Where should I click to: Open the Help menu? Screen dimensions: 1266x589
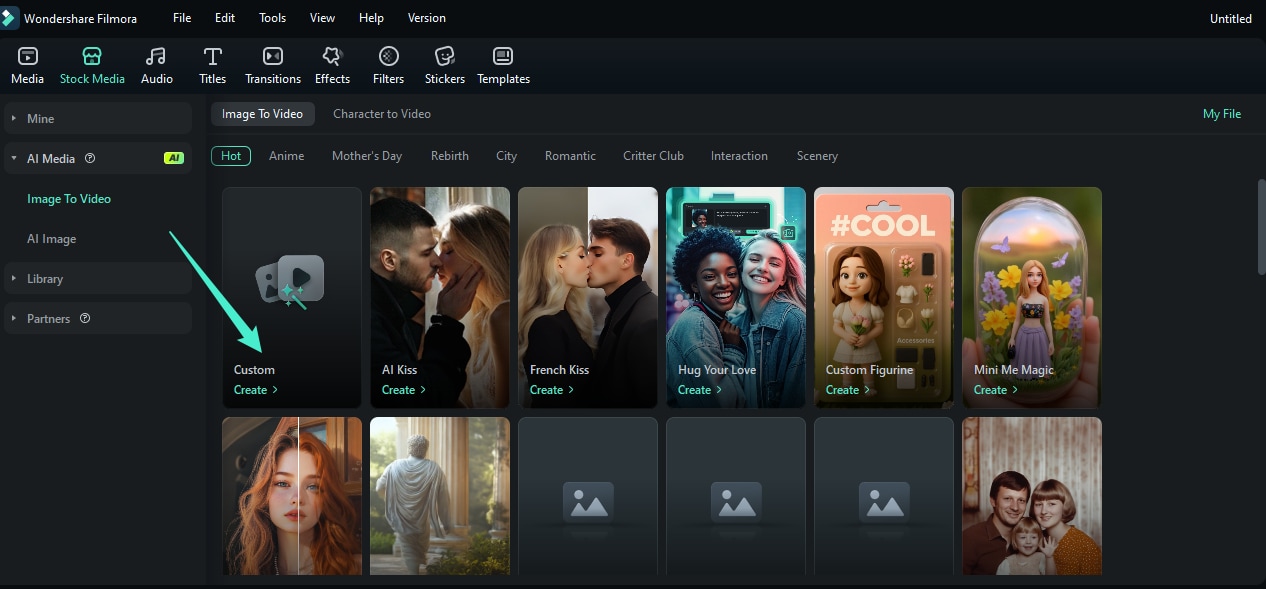pyautogui.click(x=371, y=18)
